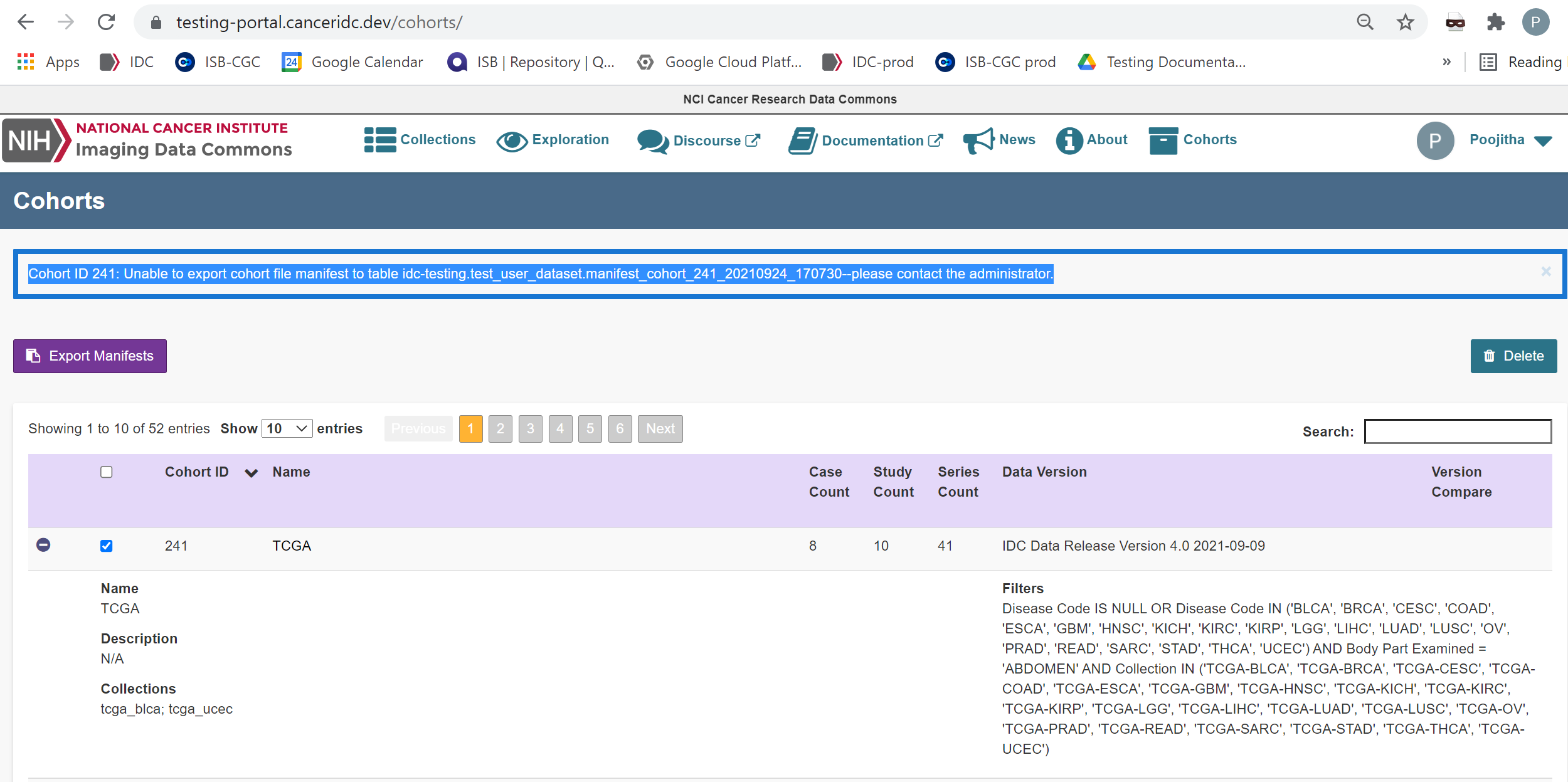Click the cohort Search input field

pos(1458,431)
